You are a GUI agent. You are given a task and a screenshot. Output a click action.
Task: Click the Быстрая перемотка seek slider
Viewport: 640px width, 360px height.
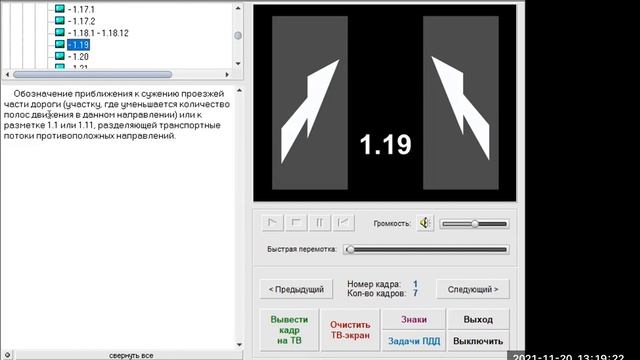(x=427, y=249)
